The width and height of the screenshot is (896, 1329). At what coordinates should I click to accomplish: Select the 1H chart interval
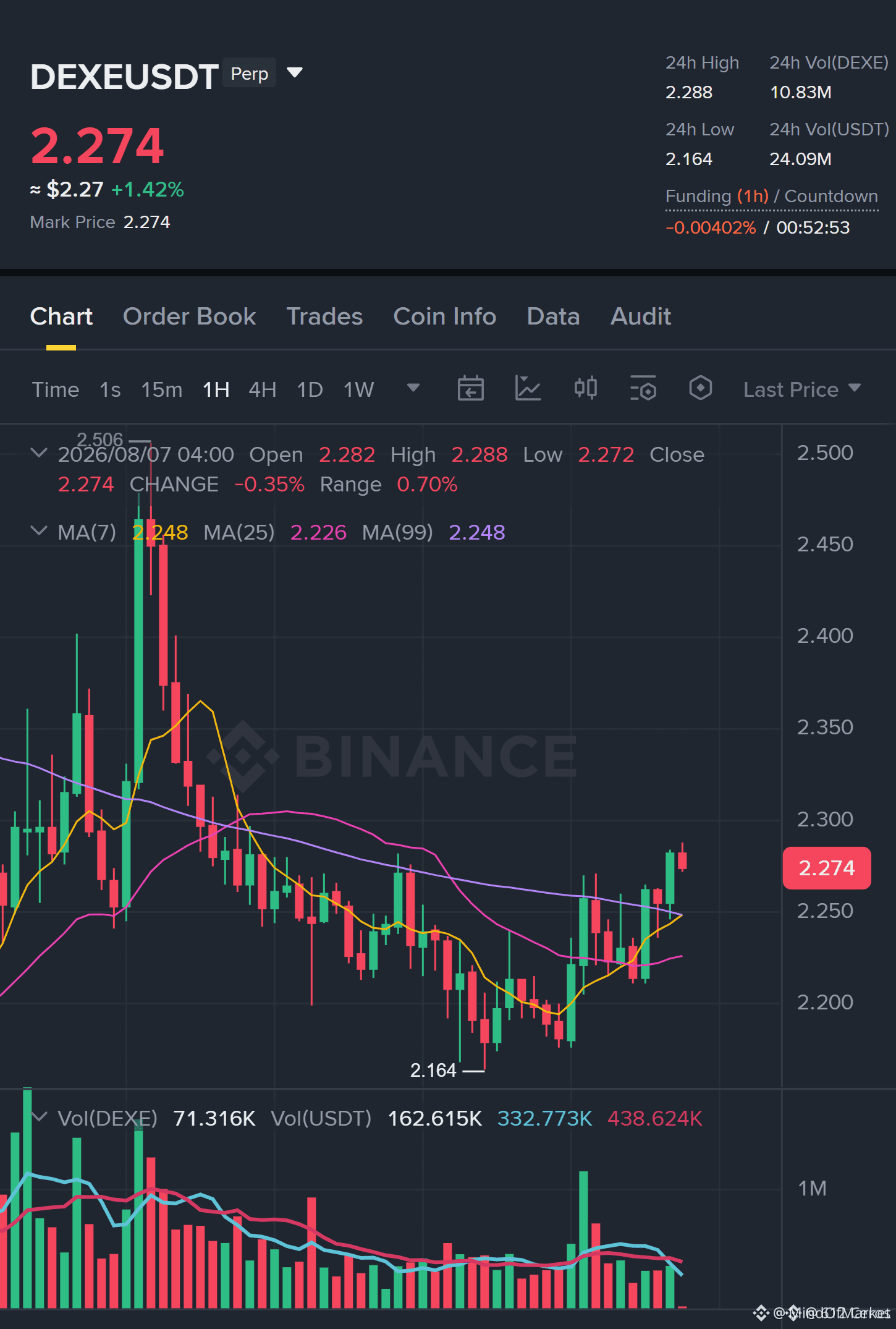coord(216,389)
